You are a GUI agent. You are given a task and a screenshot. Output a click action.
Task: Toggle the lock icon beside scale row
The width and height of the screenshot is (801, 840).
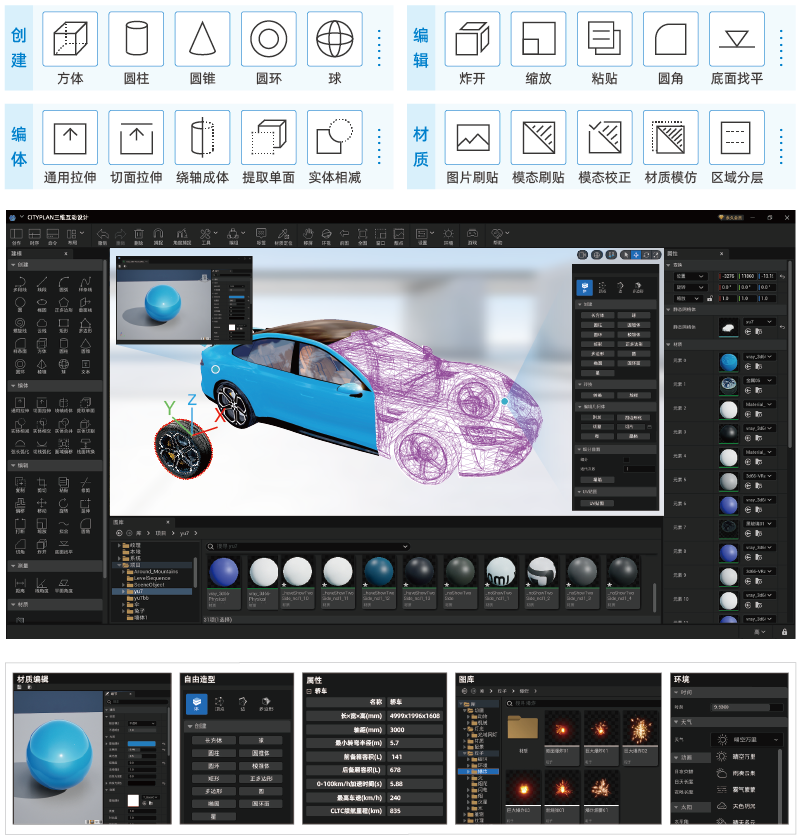711,298
